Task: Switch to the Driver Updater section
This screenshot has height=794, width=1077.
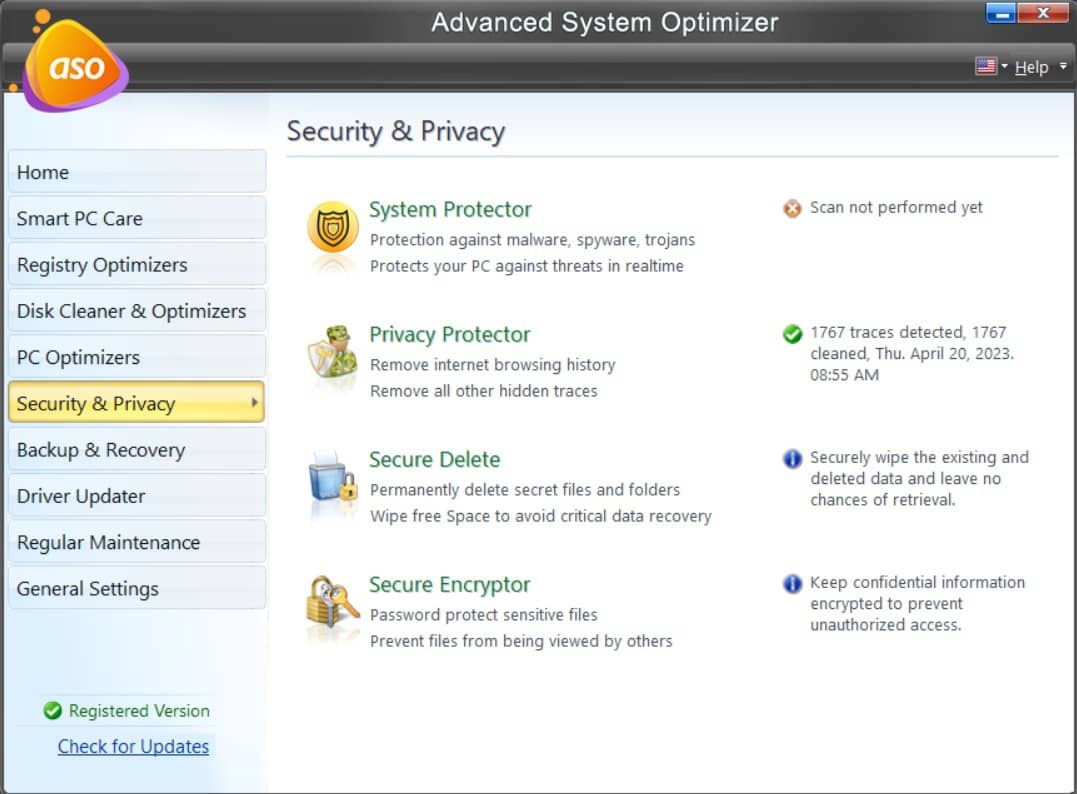Action: 136,495
